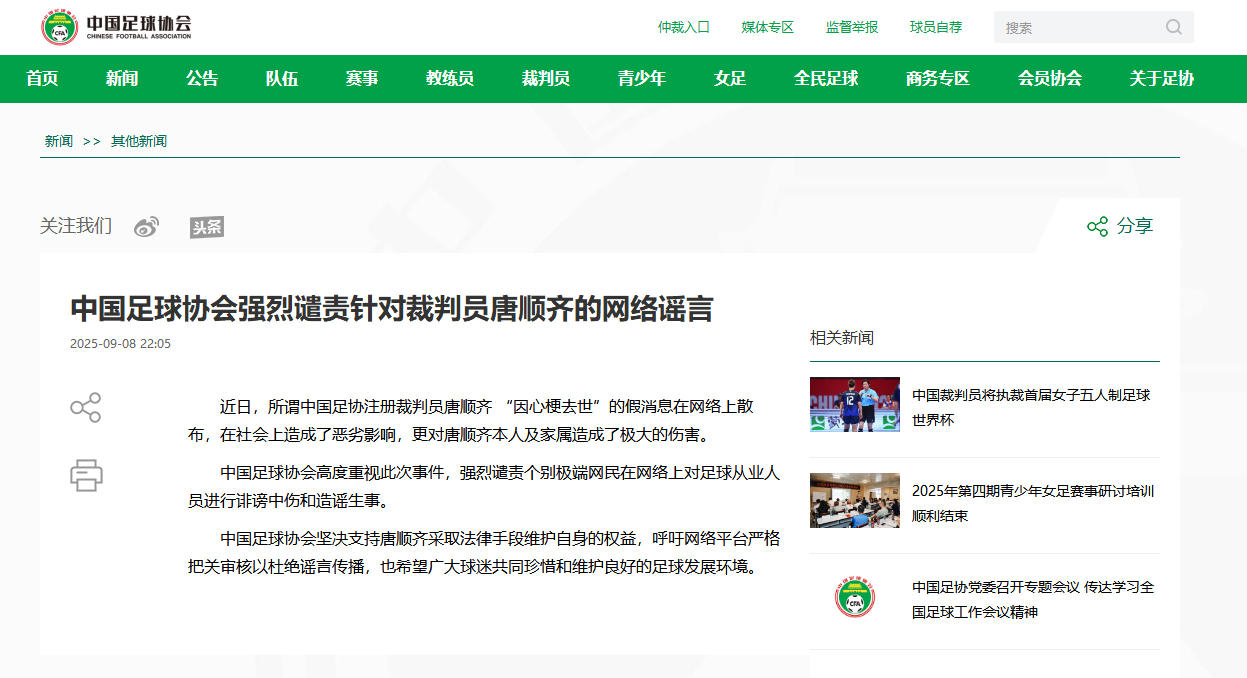Switch to the 女足 section
The image size is (1247, 678).
point(730,79)
